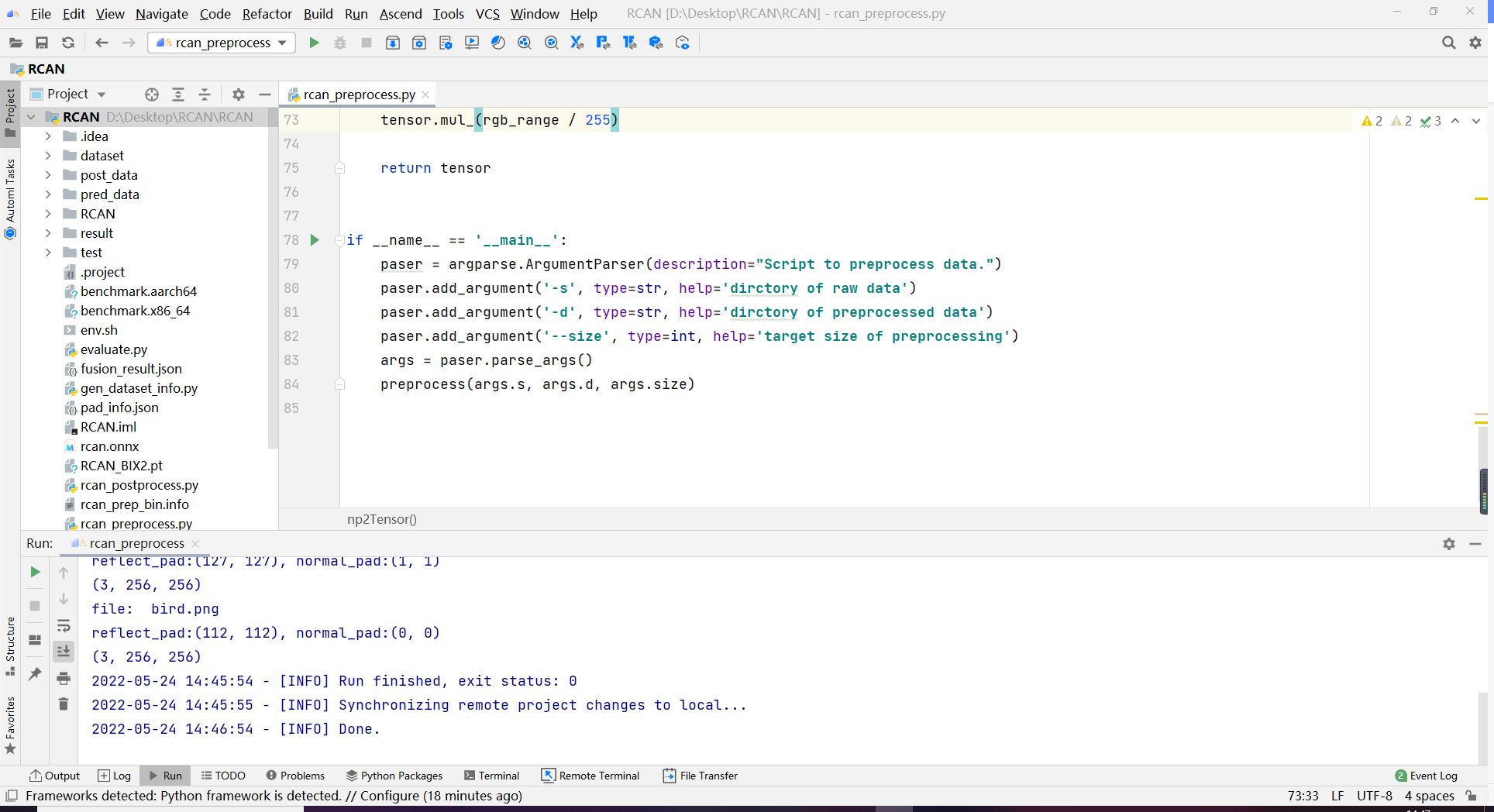1494x812 pixels.
Task: Navigate forward with right arrow icon
Action: [129, 43]
